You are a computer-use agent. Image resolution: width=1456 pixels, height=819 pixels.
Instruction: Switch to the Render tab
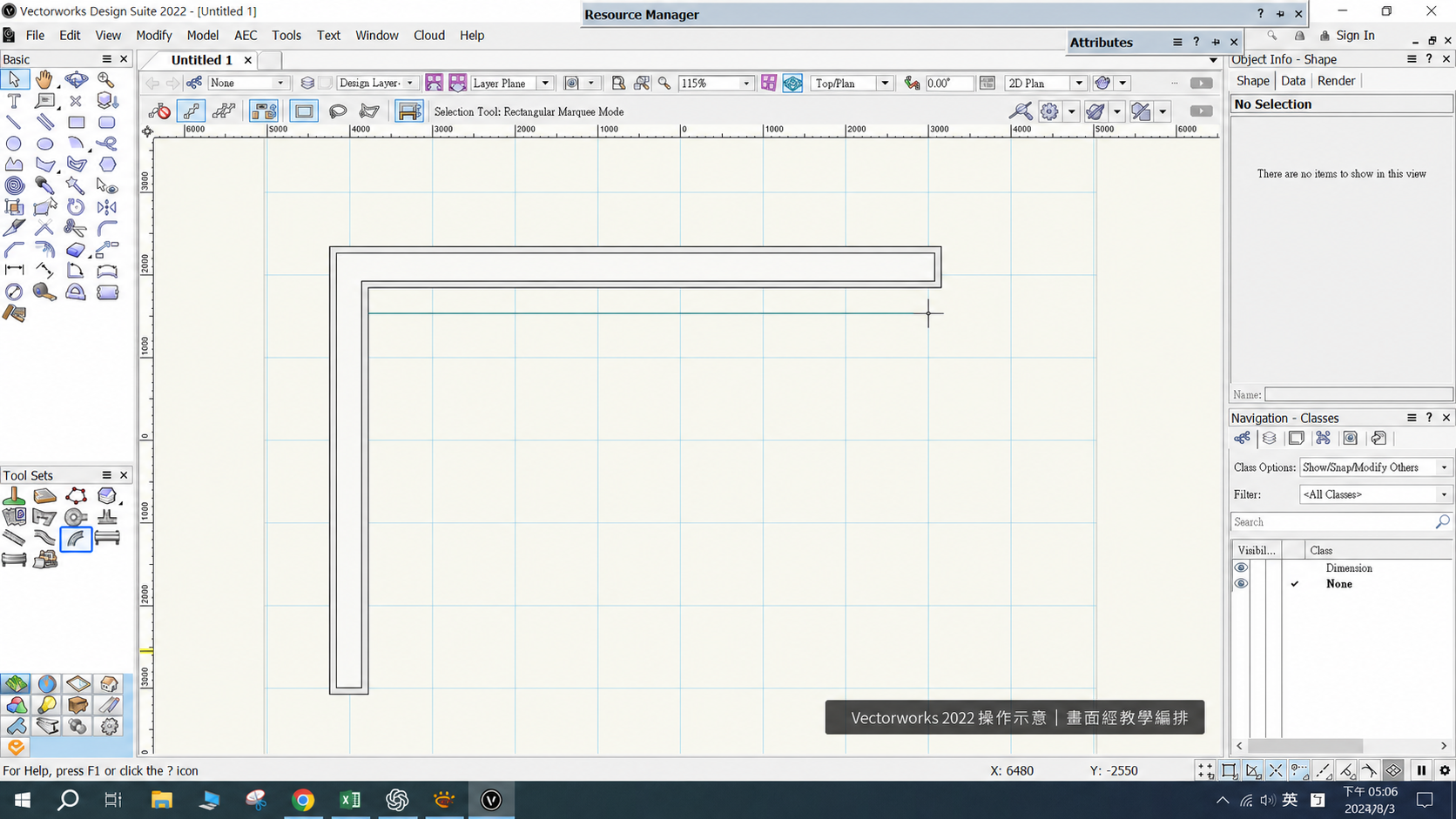click(x=1336, y=81)
